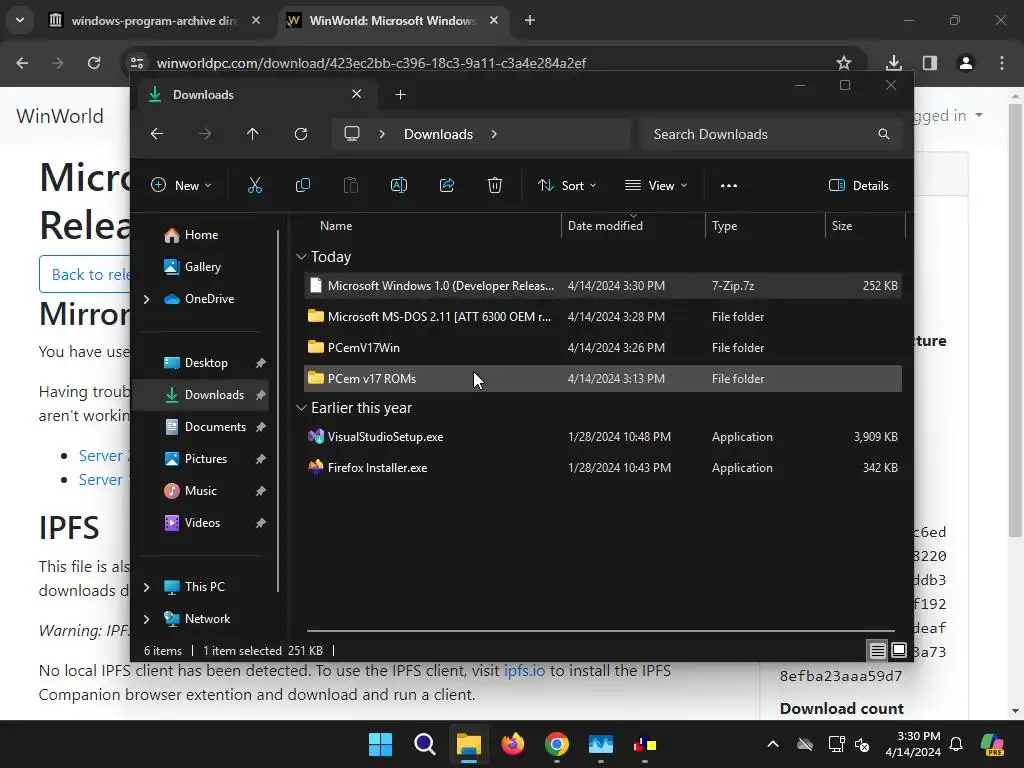The height and width of the screenshot is (768, 1024).
Task: Click the Firefox icon in the taskbar
Action: [513, 744]
